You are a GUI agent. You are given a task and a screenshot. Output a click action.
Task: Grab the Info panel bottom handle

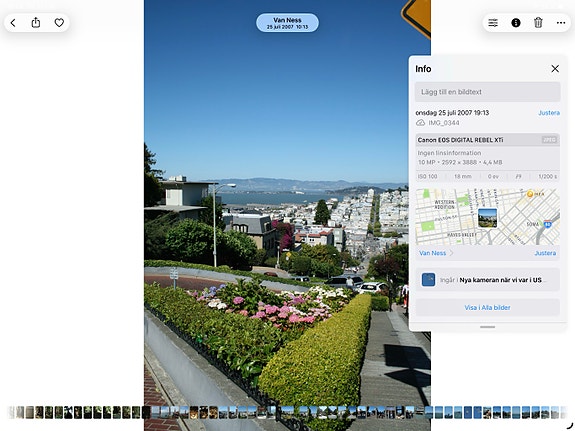pos(487,327)
